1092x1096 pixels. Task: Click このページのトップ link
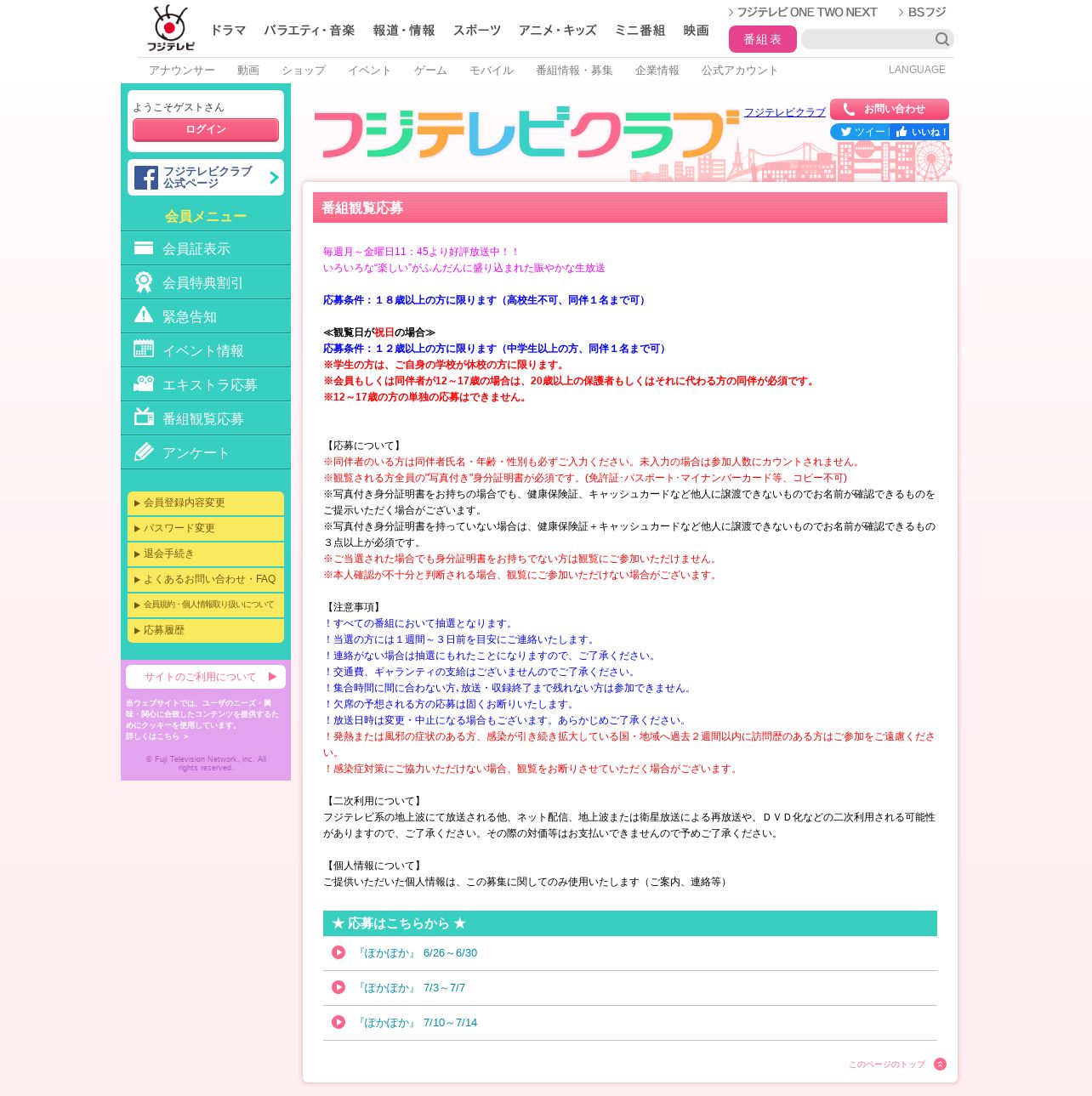pos(887,1065)
